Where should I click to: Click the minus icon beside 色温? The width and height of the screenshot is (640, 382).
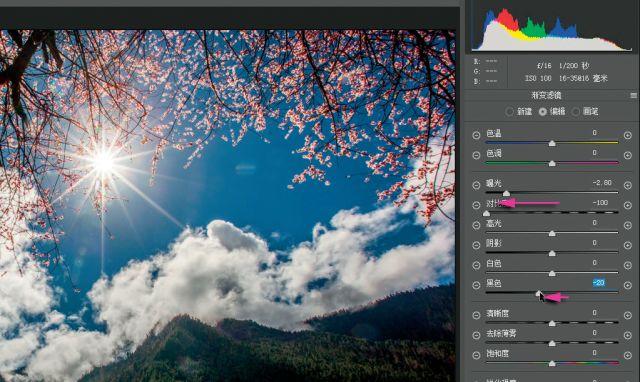(476, 135)
